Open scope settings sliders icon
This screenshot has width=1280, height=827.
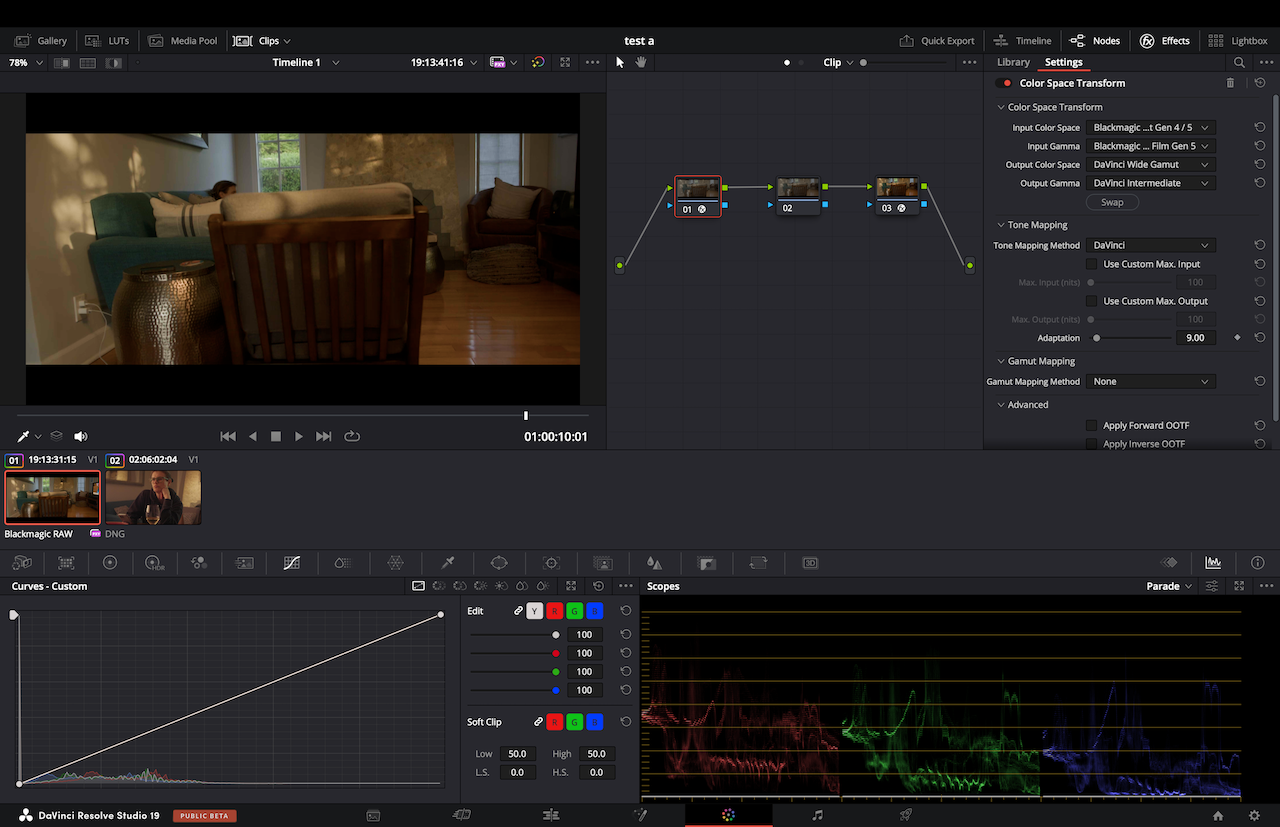click(x=1212, y=586)
